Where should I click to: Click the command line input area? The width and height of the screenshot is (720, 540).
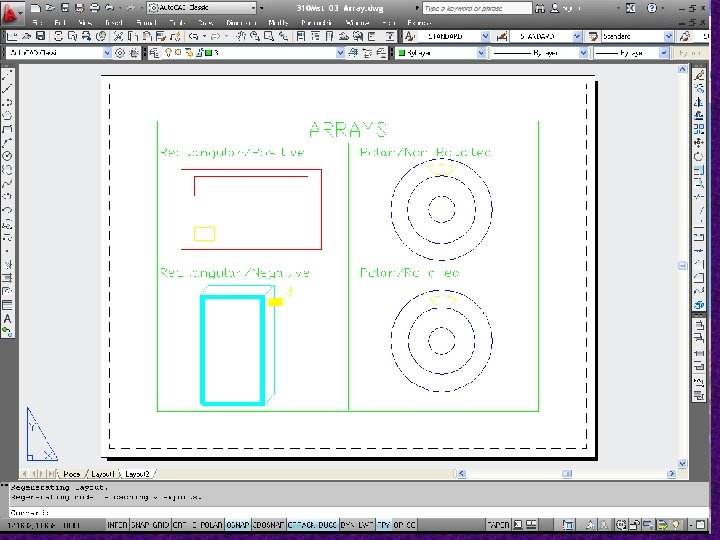[x=358, y=512]
